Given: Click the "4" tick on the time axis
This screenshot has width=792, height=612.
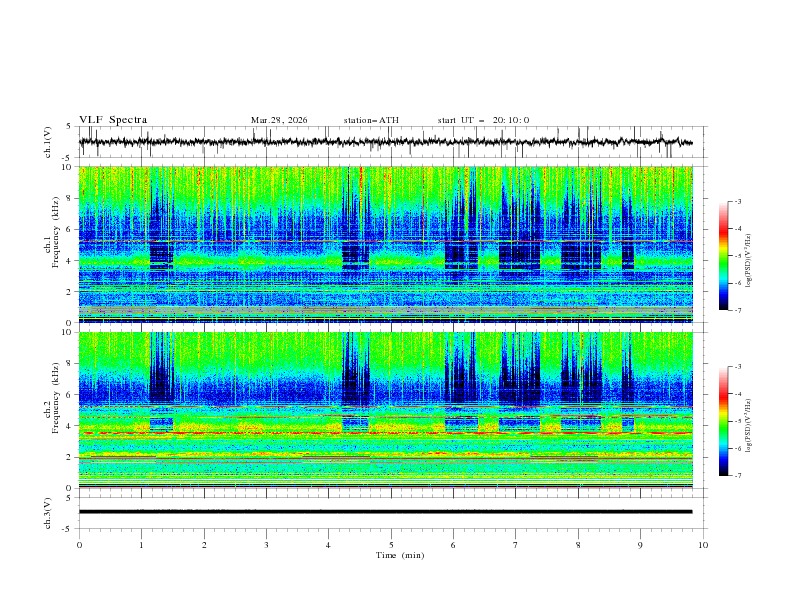Looking at the screenshot, I should [x=328, y=545].
